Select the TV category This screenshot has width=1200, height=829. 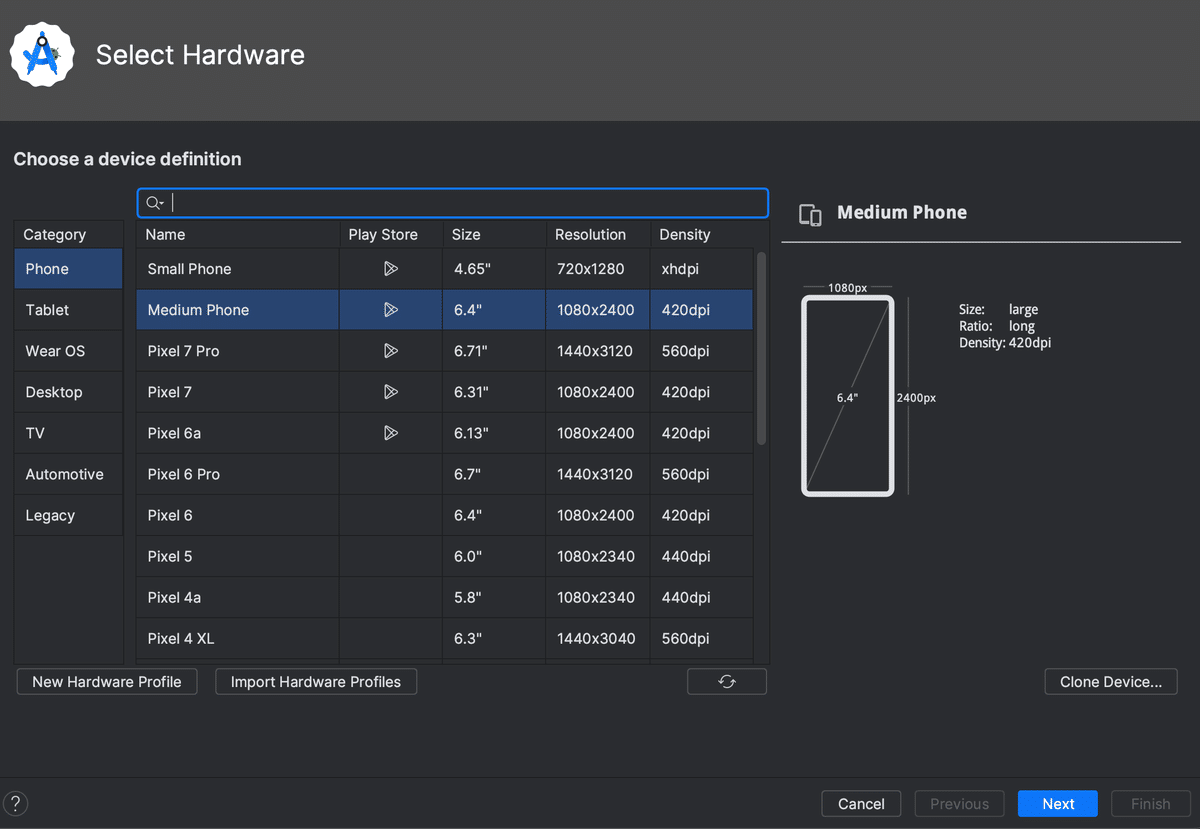[x=68, y=433]
